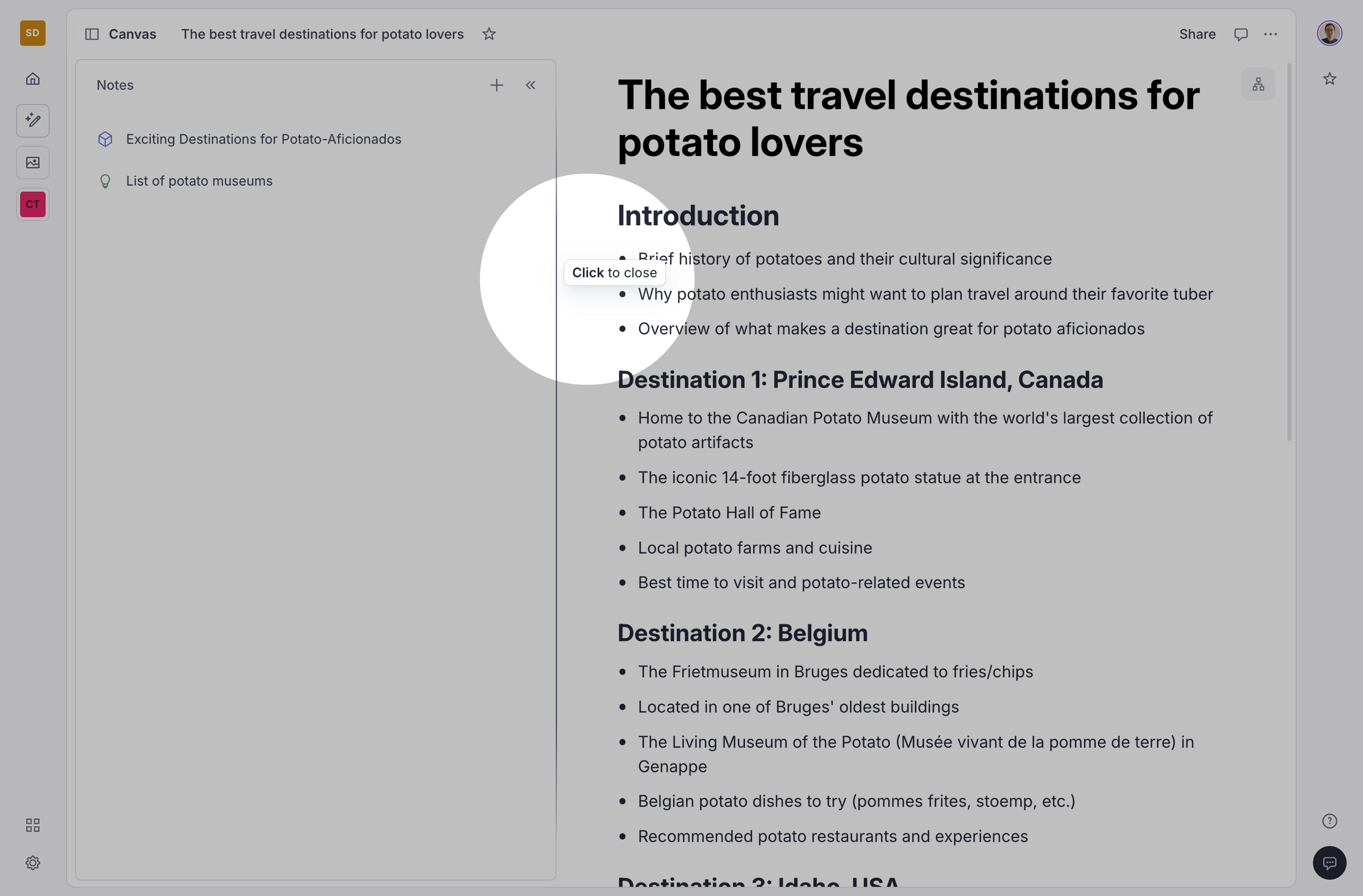Screen dimensions: 1363x896
Task: Click the Share button
Action: pyautogui.click(x=1197, y=34)
